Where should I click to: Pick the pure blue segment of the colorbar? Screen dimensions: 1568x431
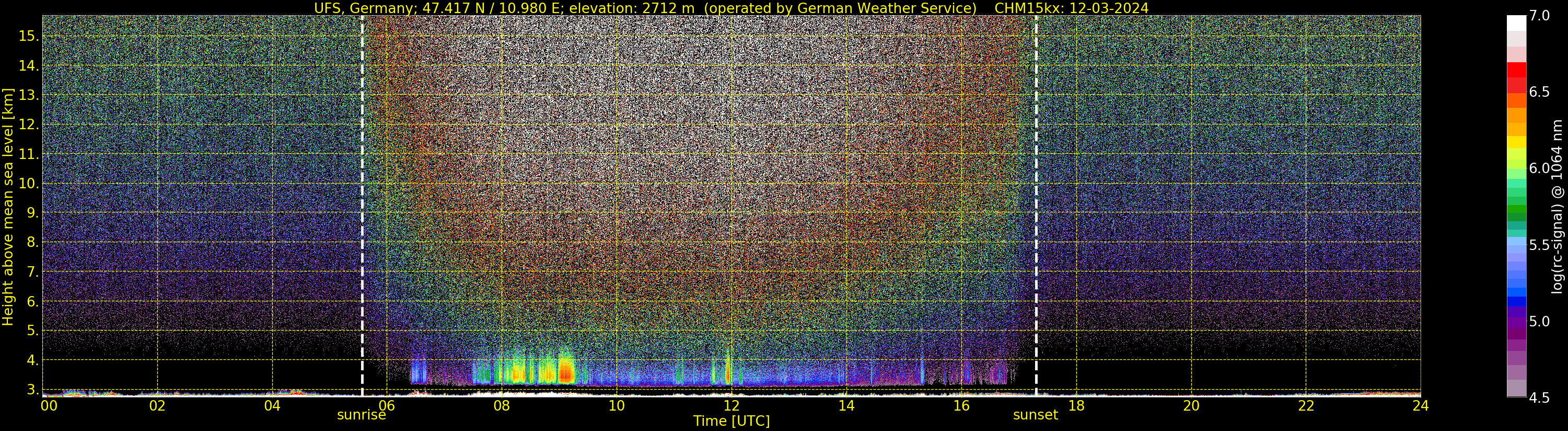1516,301
